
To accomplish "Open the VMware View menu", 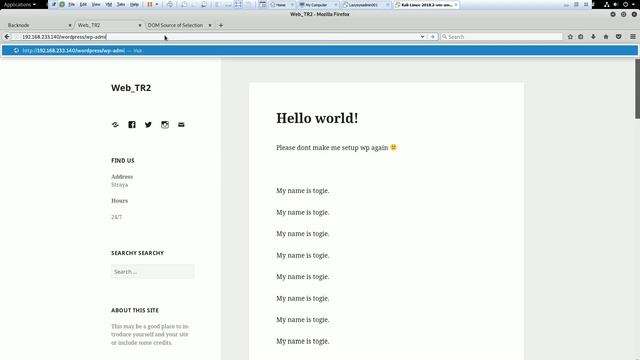I will [96, 4].
